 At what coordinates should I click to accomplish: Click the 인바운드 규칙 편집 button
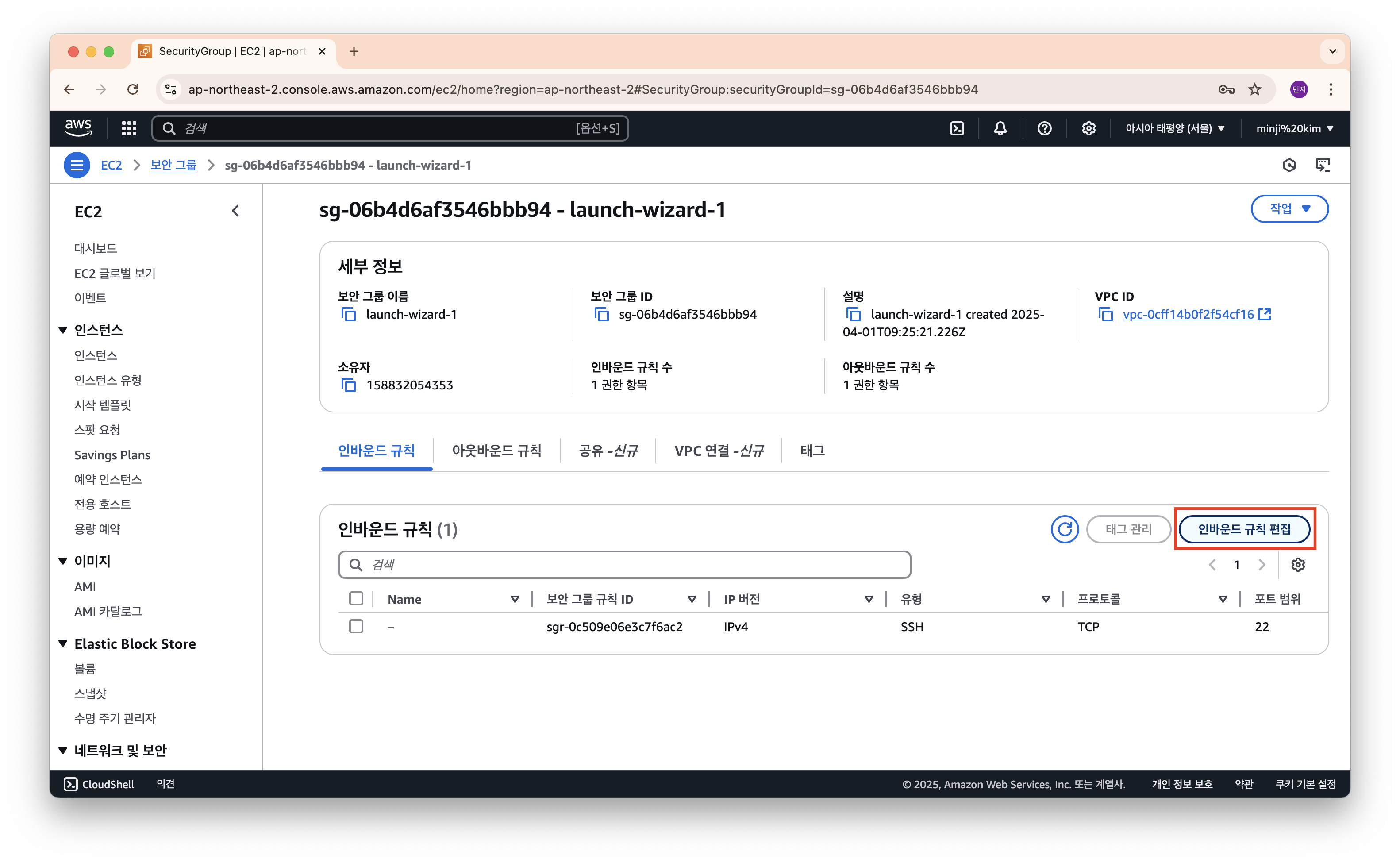[1244, 529]
